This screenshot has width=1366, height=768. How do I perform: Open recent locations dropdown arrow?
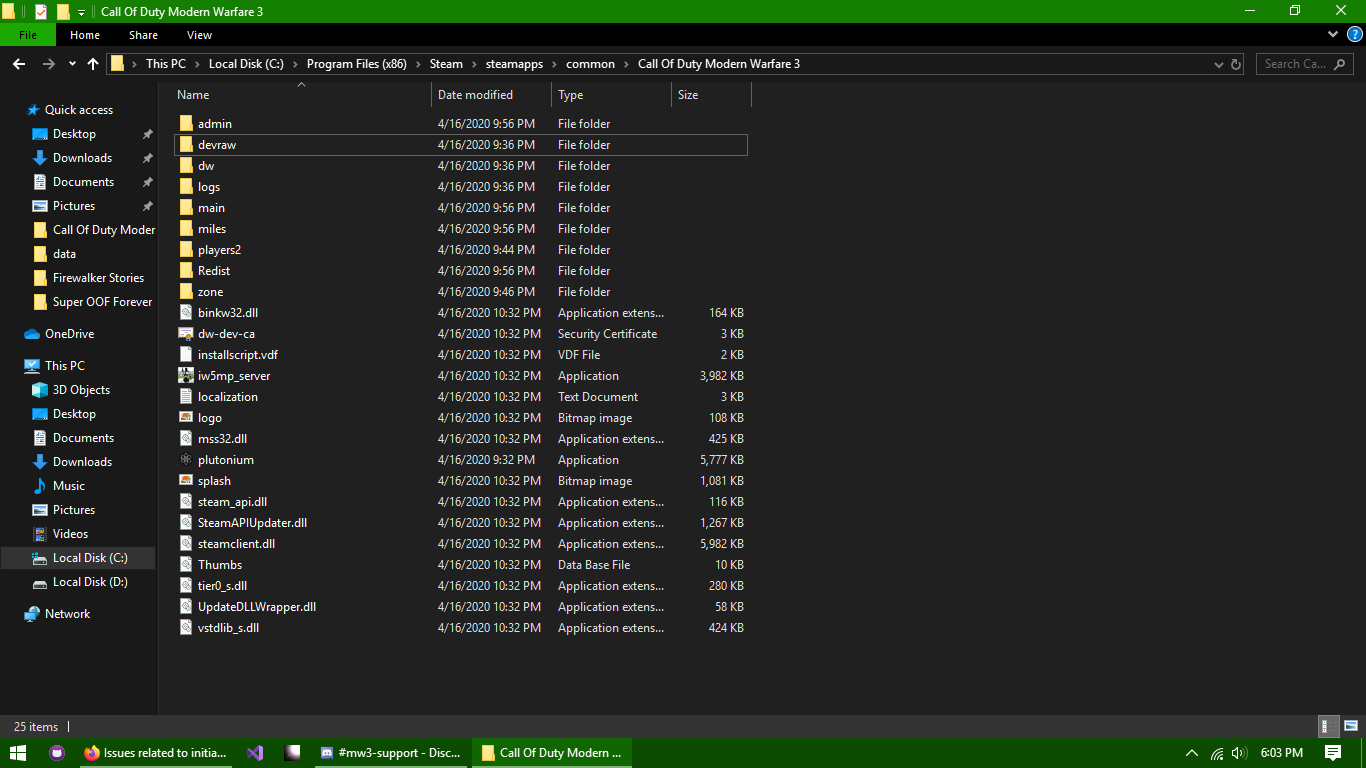tap(72, 64)
